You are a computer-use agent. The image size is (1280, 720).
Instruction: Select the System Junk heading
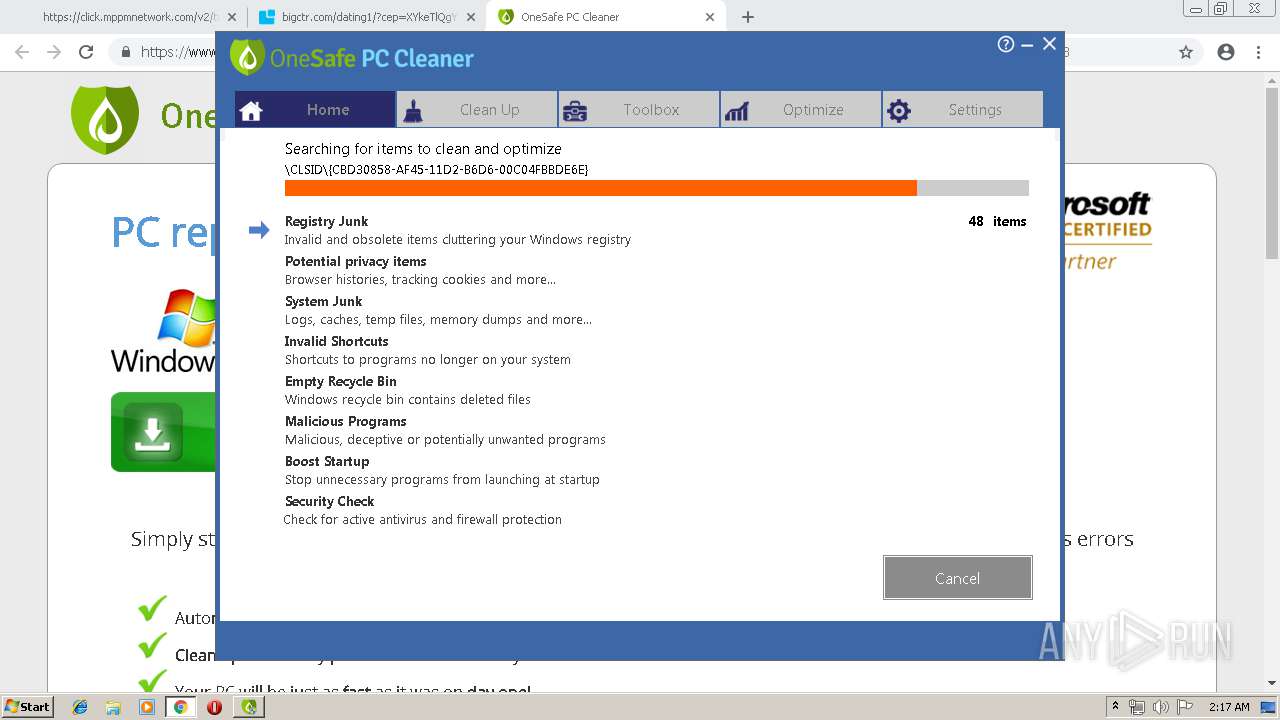(323, 301)
